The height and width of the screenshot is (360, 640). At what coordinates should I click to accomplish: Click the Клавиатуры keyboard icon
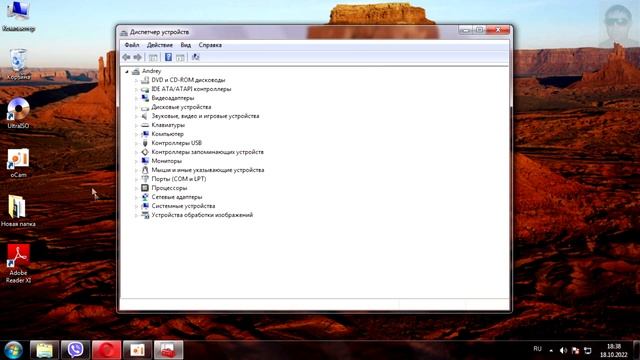pos(145,125)
